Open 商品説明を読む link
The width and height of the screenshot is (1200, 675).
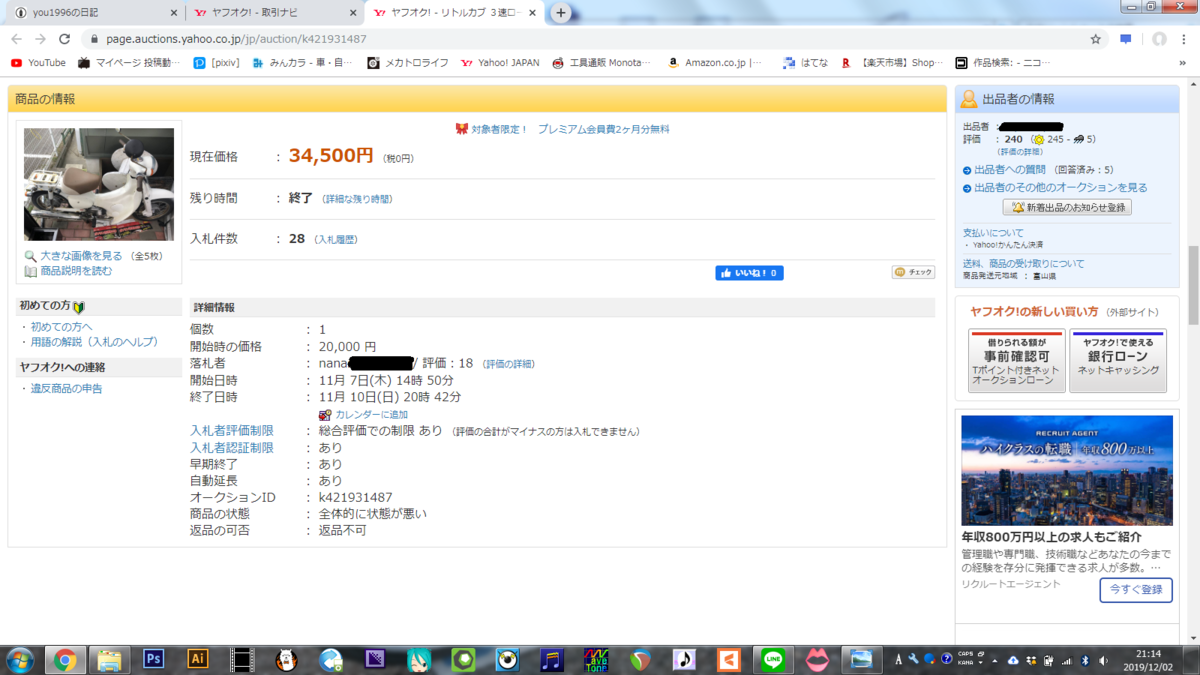point(76,271)
